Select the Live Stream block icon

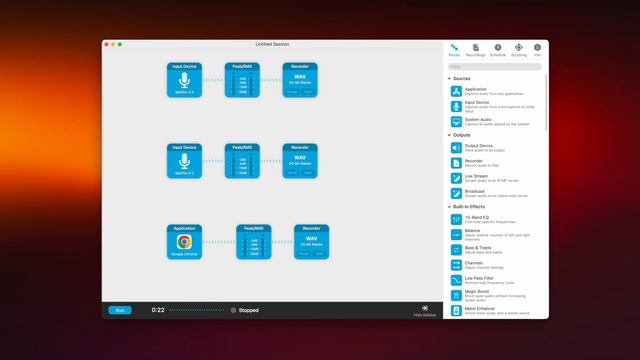point(456,178)
